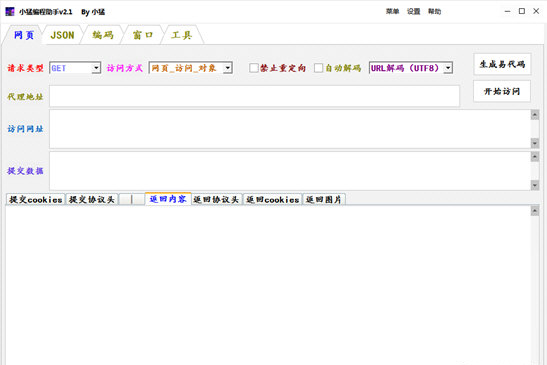This screenshot has height=365, width=547.
Task: Click up arrow of 提交数据 box scrollbar
Action: coord(534,157)
